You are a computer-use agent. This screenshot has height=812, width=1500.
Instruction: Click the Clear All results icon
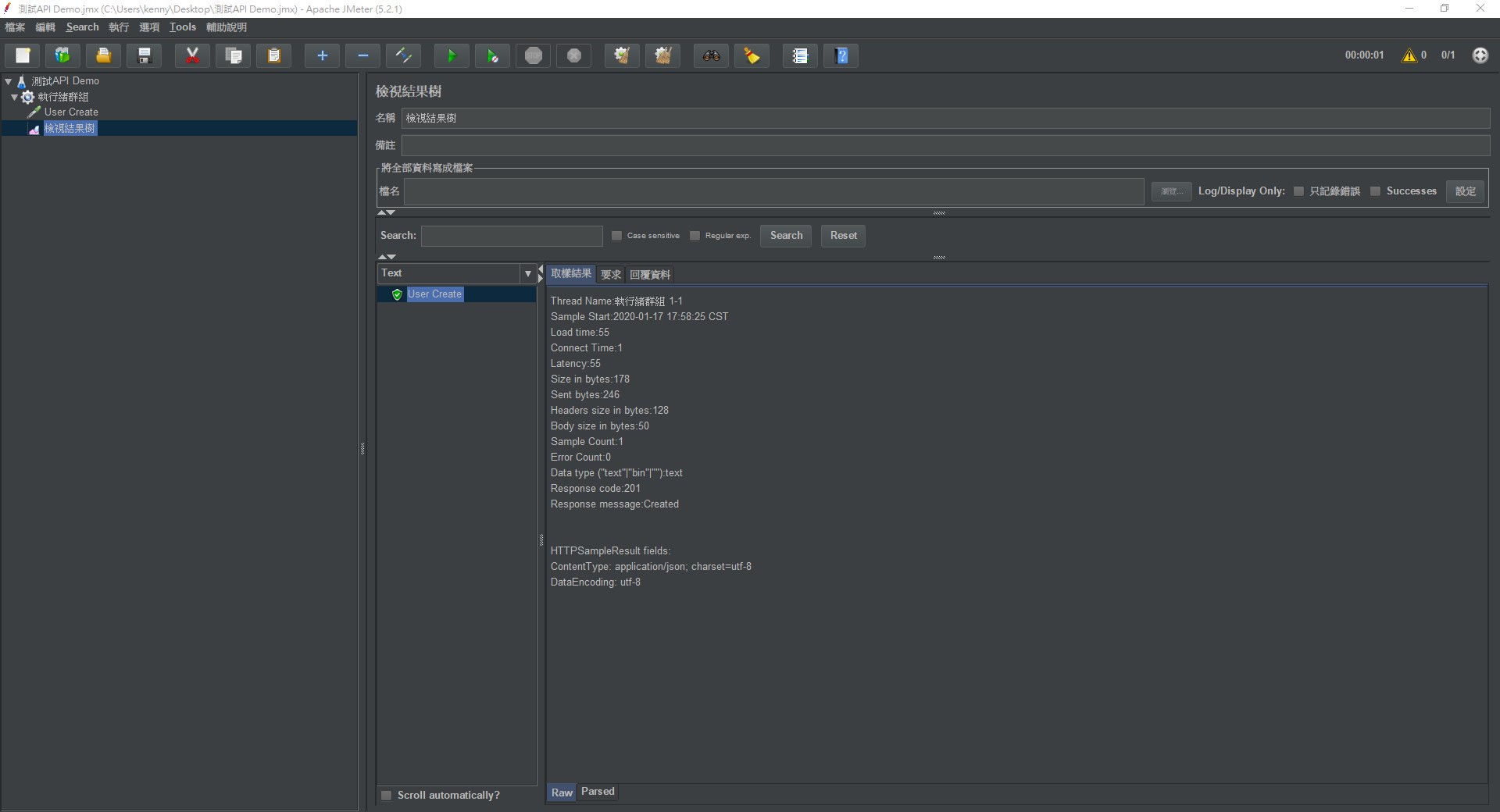pos(662,55)
